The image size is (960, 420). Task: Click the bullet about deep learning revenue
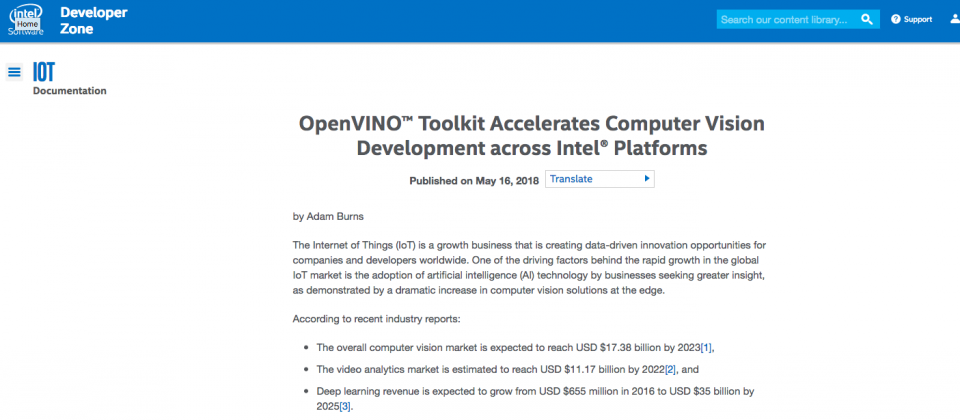coord(535,398)
